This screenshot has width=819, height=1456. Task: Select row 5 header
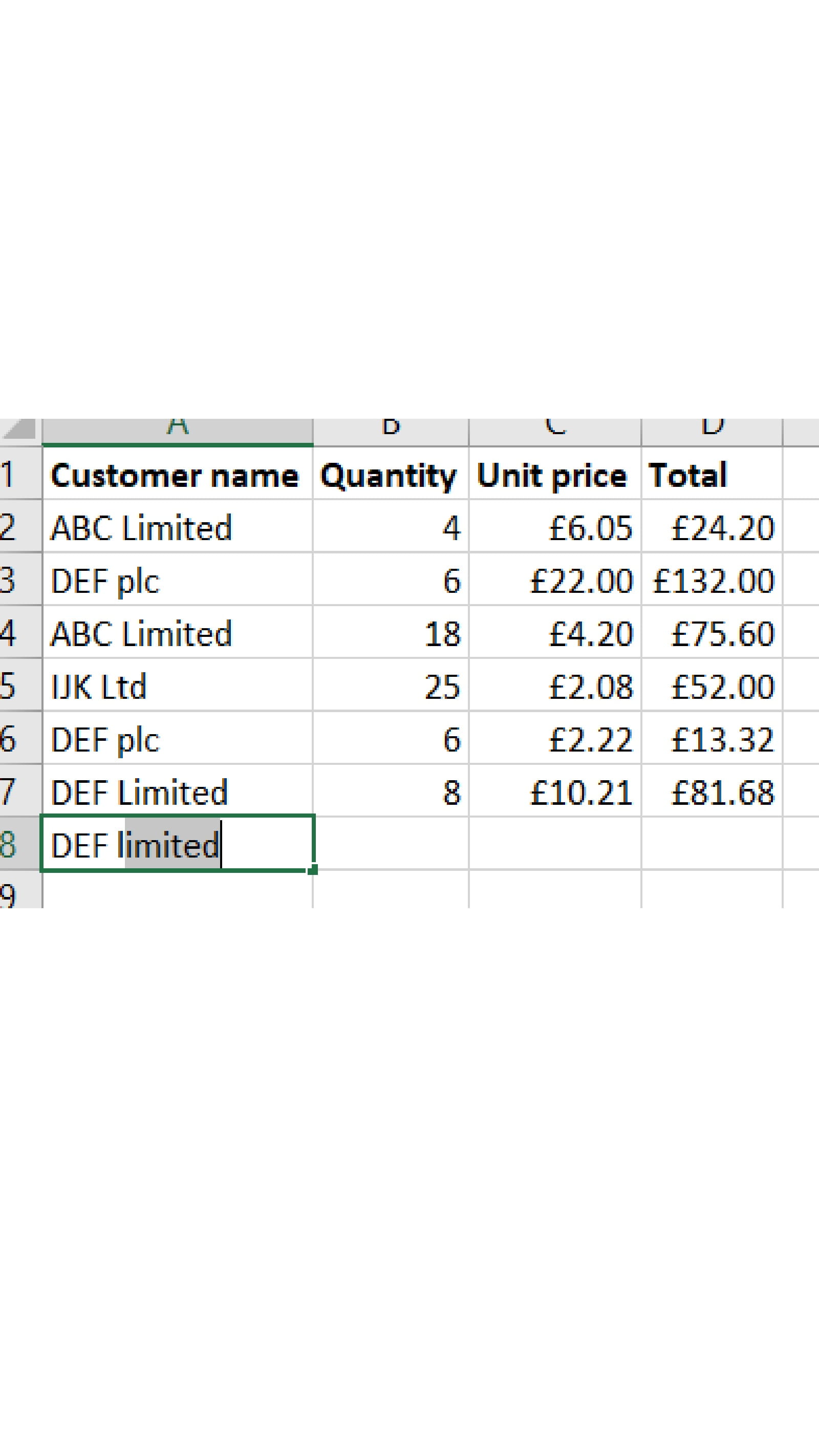pos(11,685)
